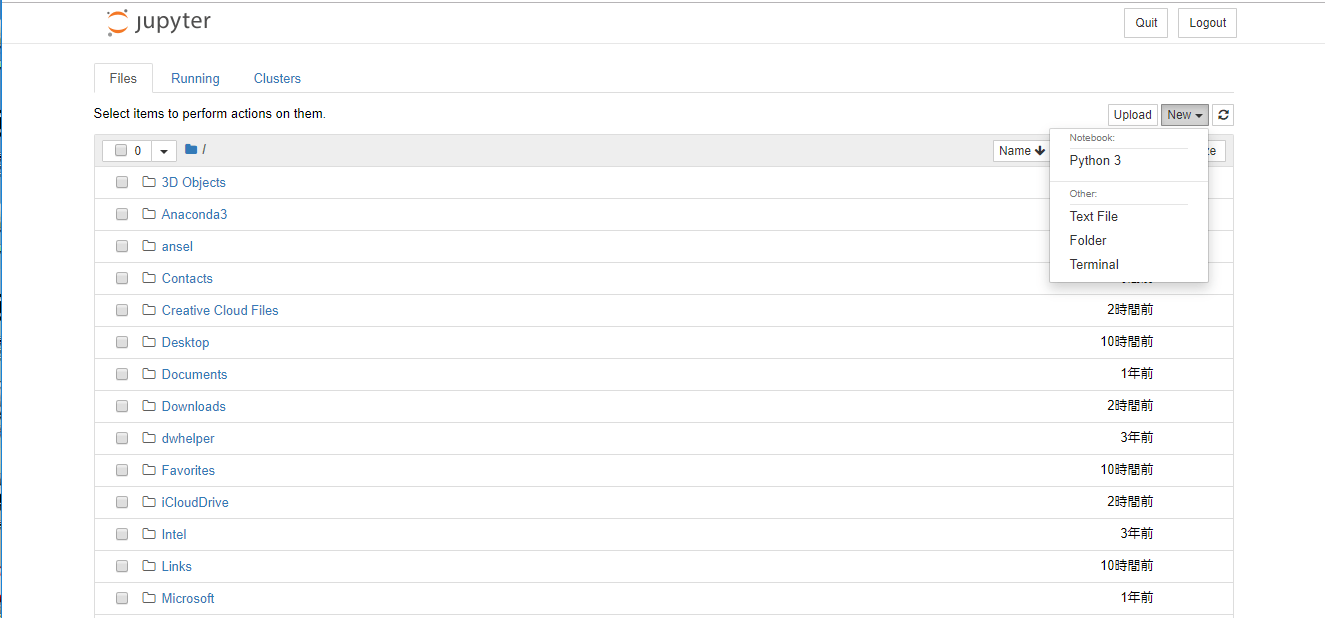Screen dimensions: 1325x618
Task: Select Terminal in the New menu
Action: (x=1094, y=264)
